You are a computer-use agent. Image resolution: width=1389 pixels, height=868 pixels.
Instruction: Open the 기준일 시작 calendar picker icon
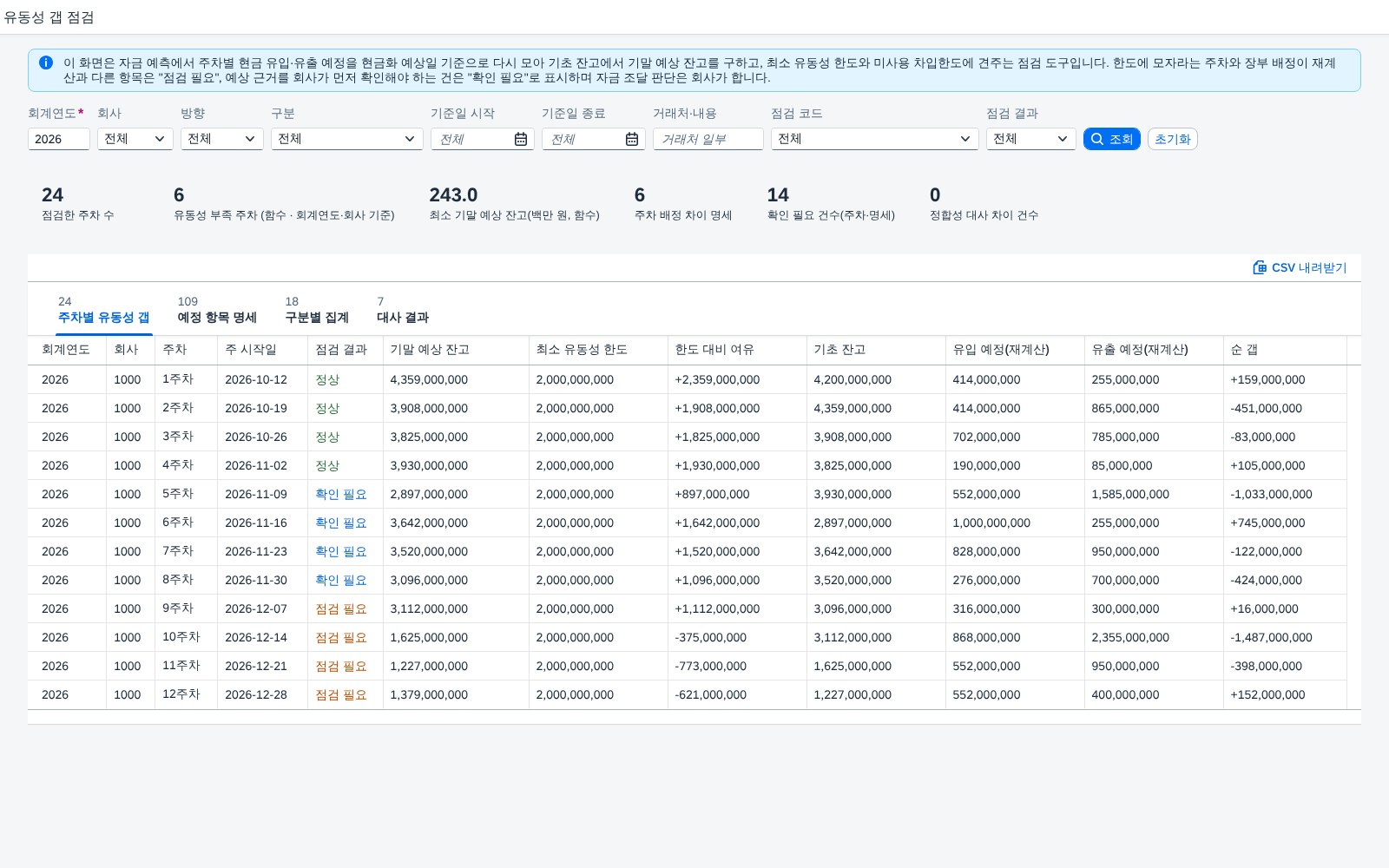(521, 139)
